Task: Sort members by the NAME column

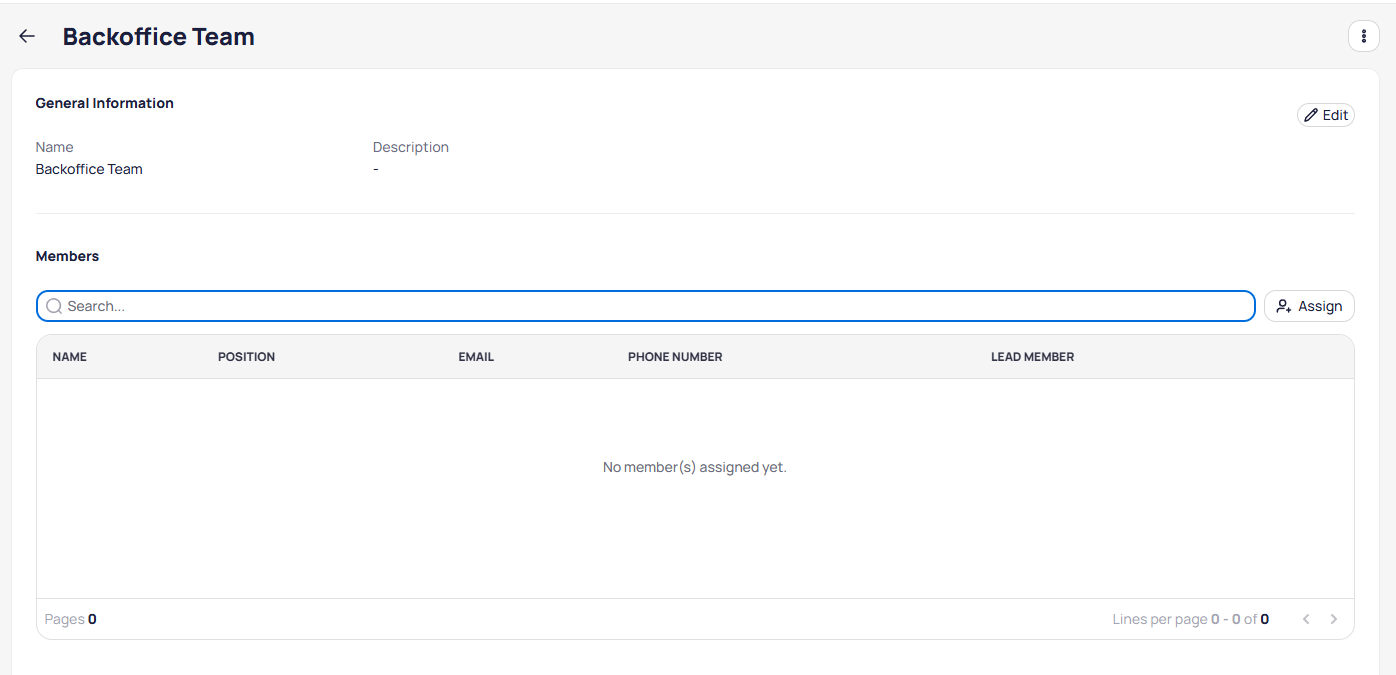Action: [70, 357]
